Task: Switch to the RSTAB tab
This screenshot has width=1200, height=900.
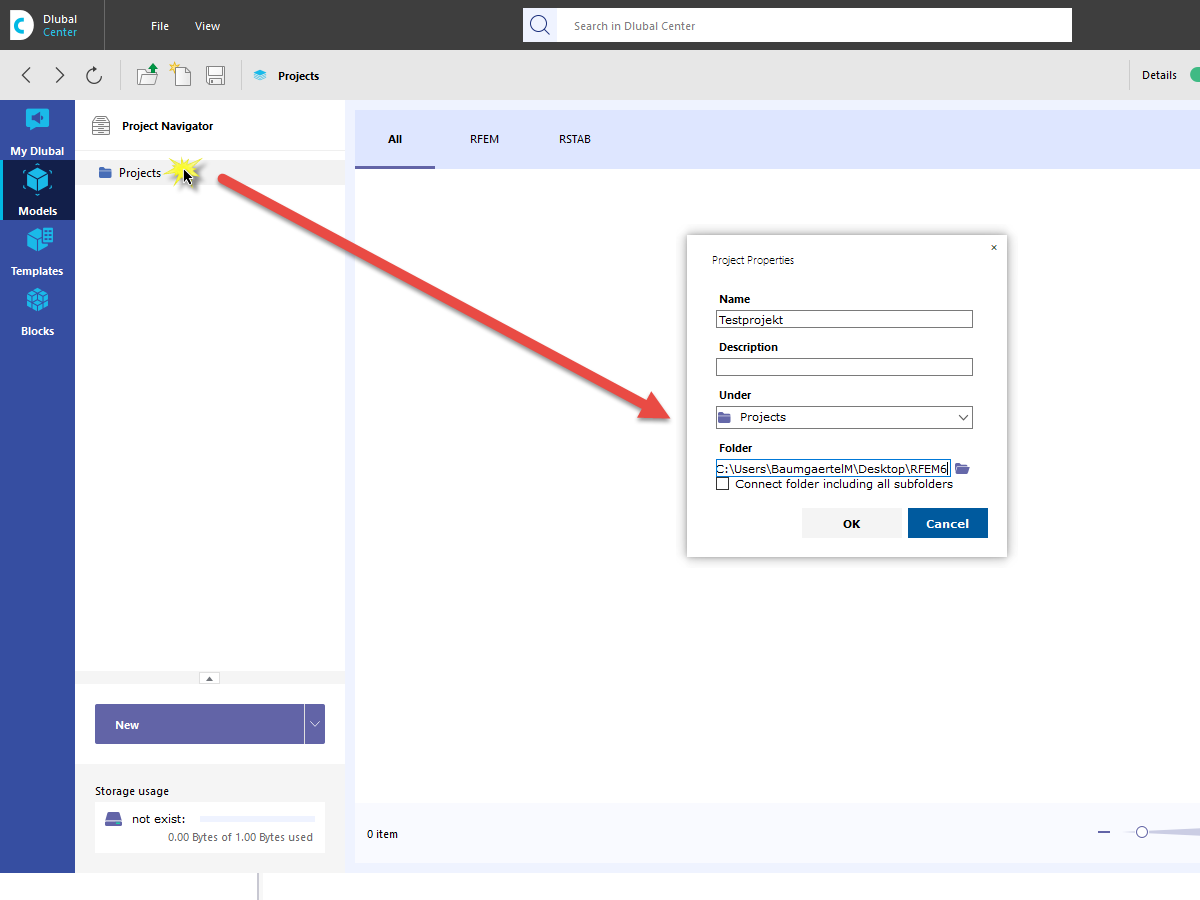Action: [575, 139]
